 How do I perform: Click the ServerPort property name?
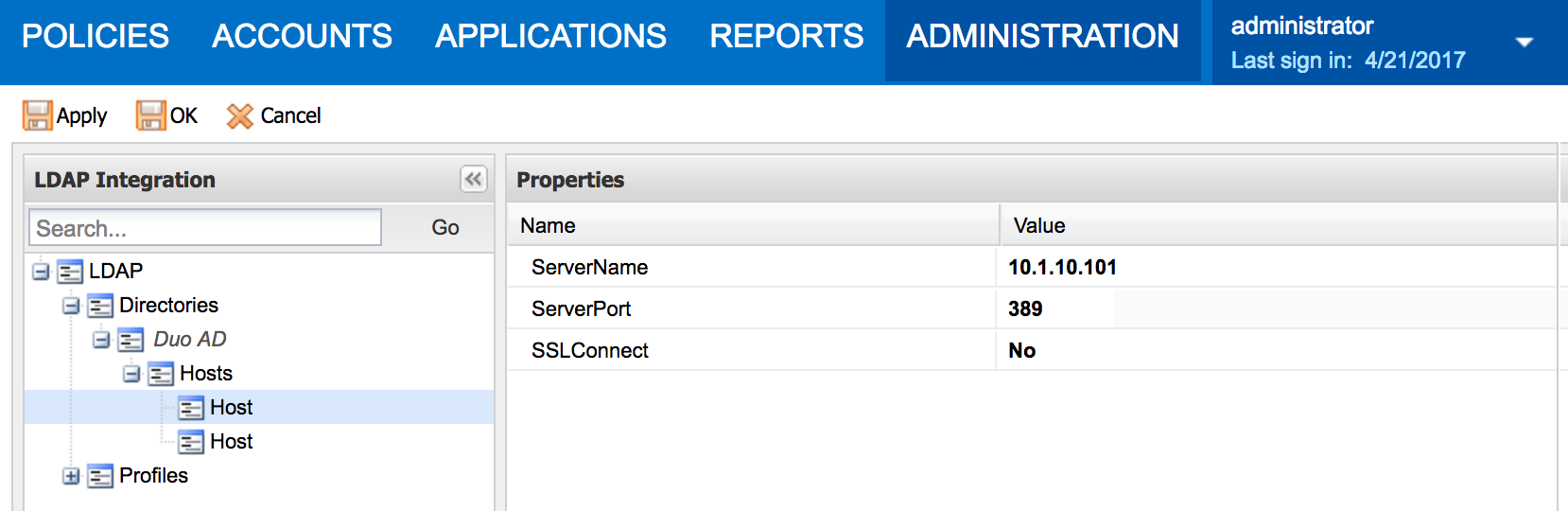(581, 308)
